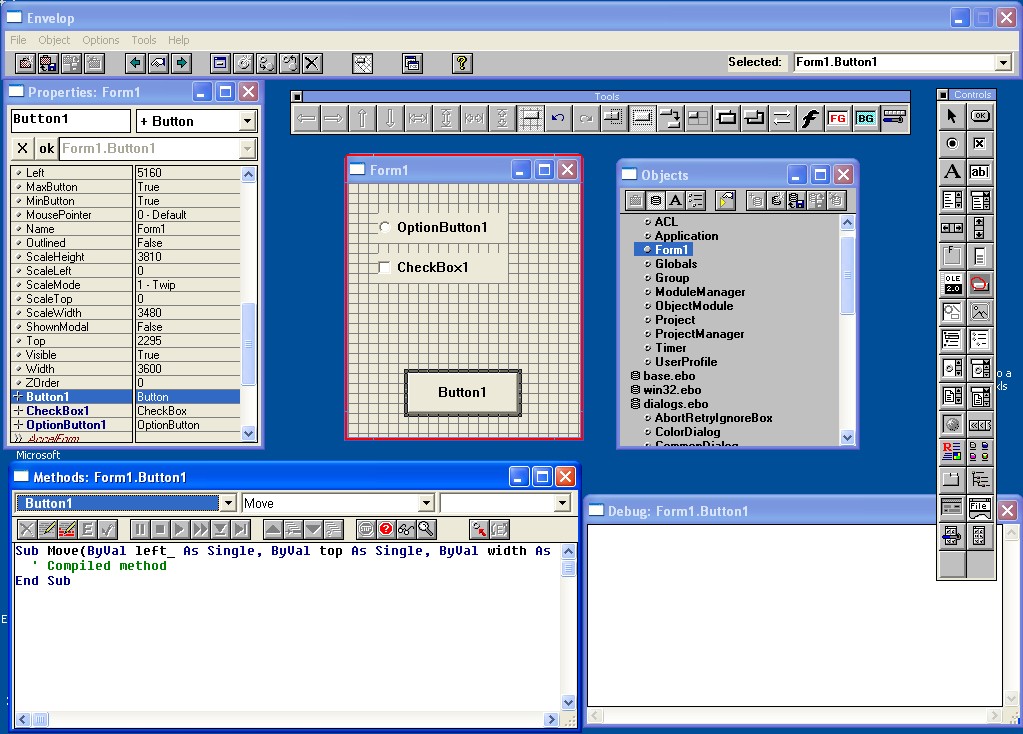Click Objects list scrollbar down arrow
The height and width of the screenshot is (734, 1023).
pos(847,438)
